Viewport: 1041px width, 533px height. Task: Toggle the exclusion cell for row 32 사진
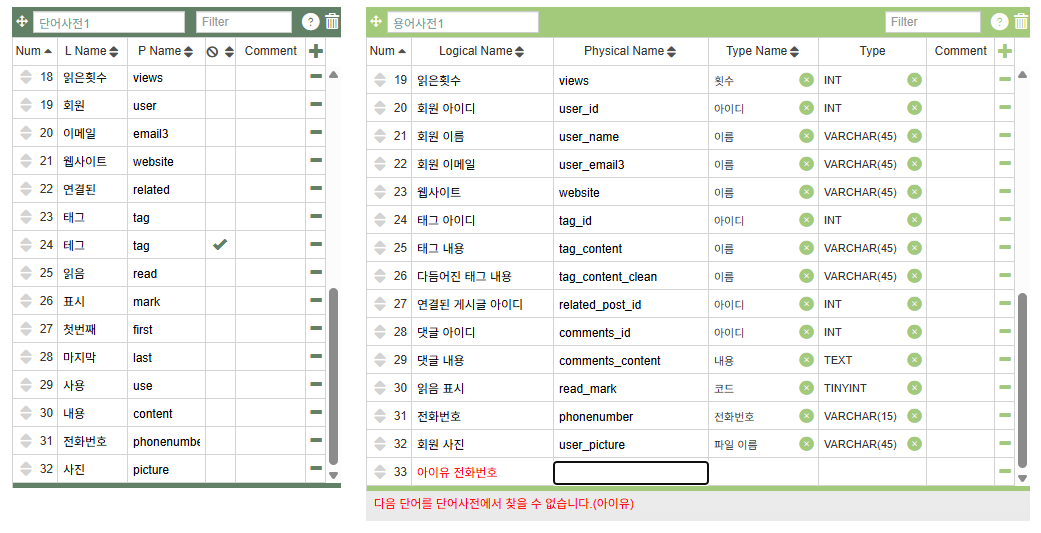coord(219,469)
